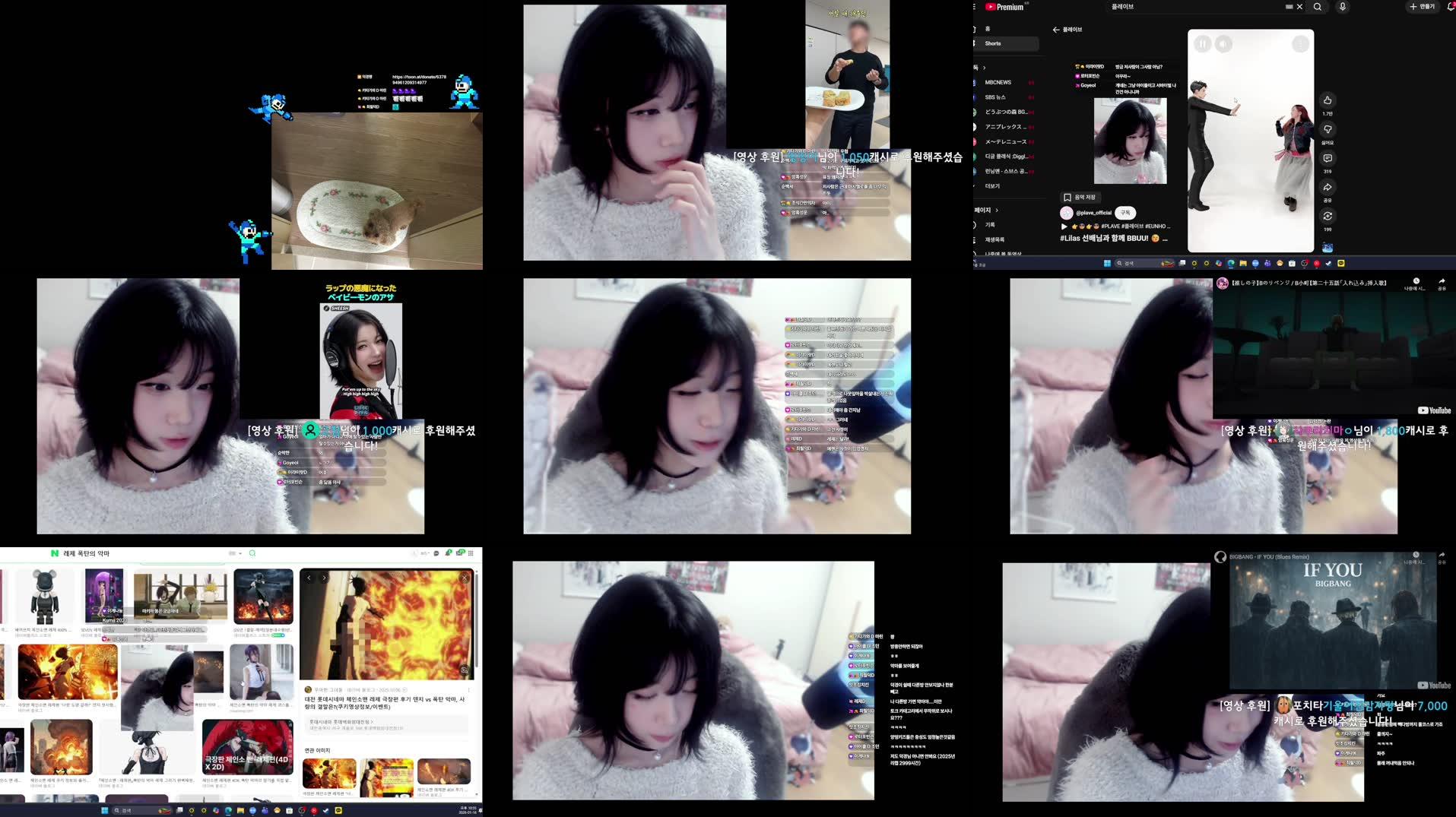Expand 더보기 in the YouTube sidebar

(x=991, y=186)
